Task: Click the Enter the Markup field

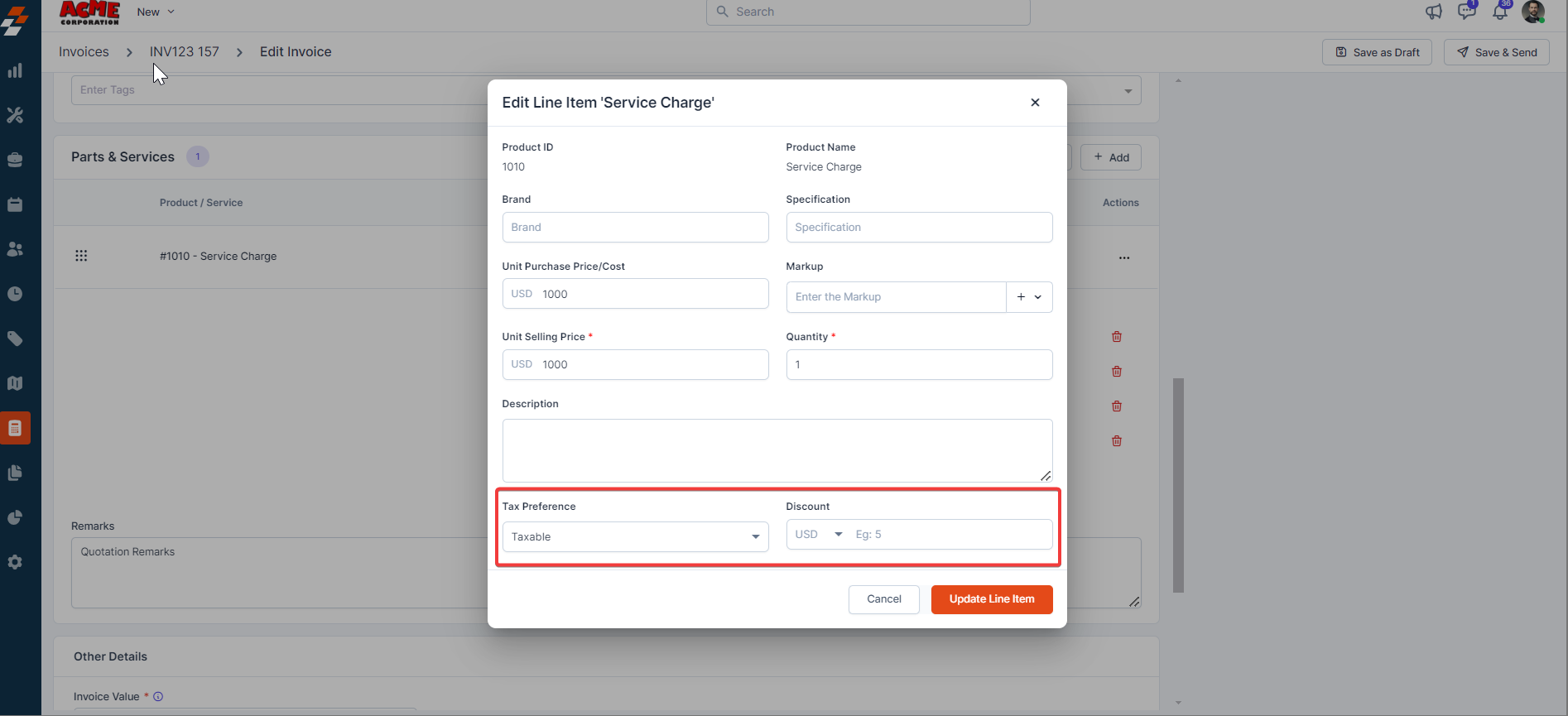Action: point(897,297)
